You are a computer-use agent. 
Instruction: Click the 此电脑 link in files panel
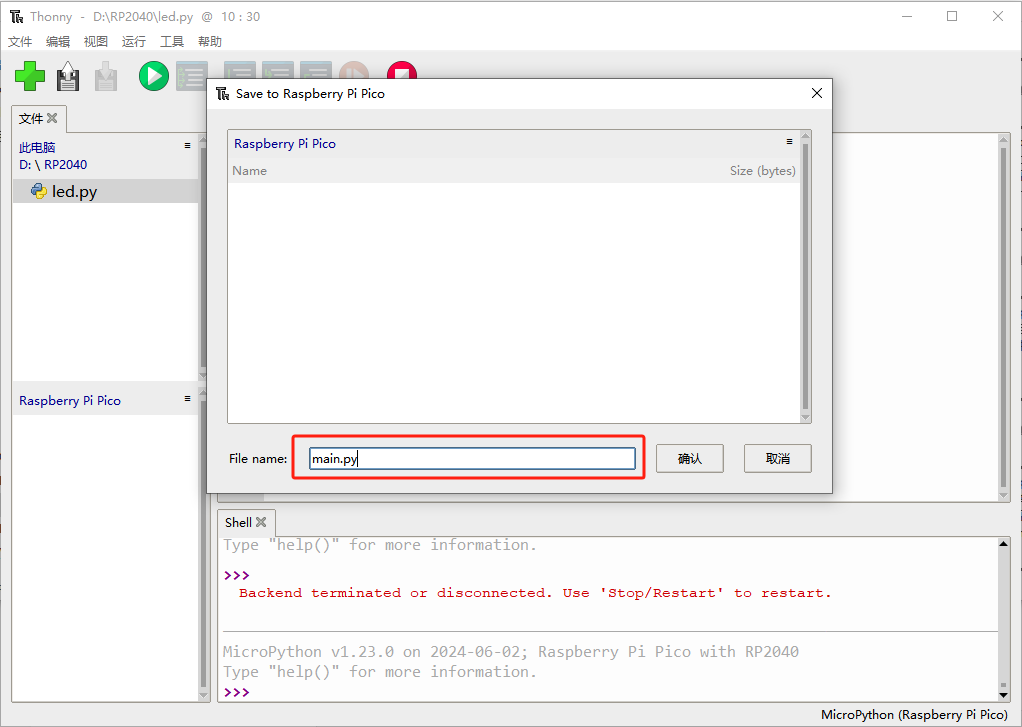pyautogui.click(x=37, y=147)
